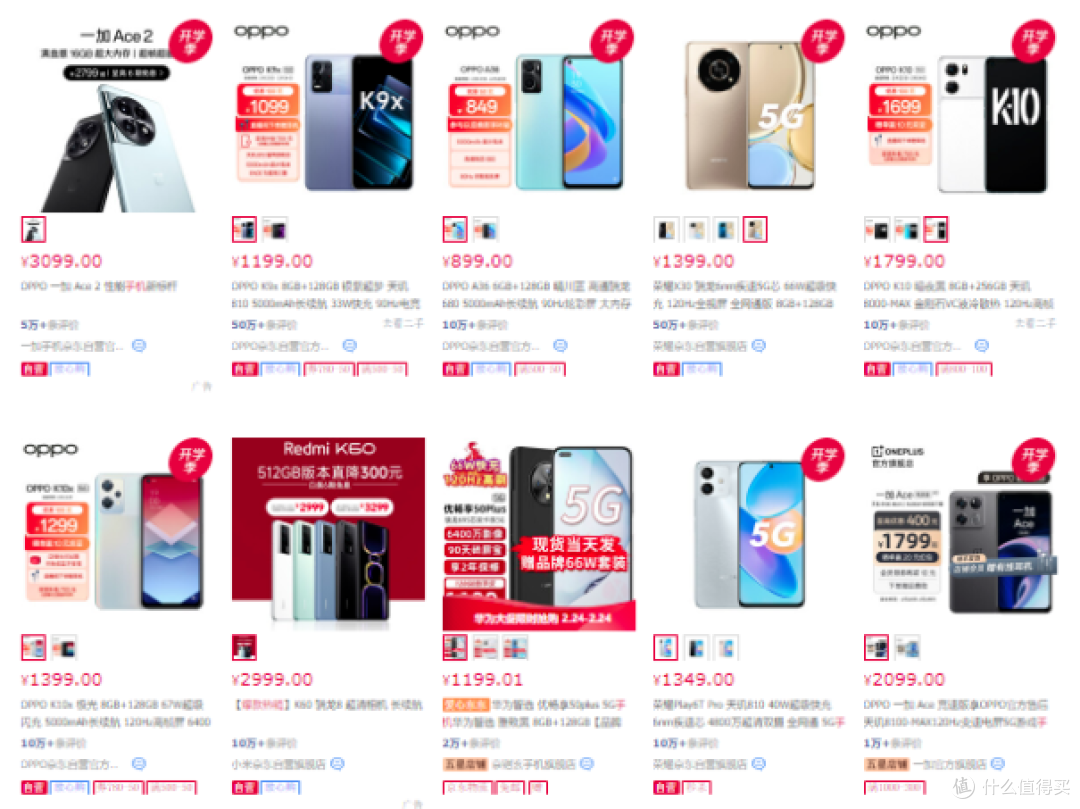Select the second color variant of Honor Play6T Pro
The height and width of the screenshot is (809, 1080).
tap(696, 649)
